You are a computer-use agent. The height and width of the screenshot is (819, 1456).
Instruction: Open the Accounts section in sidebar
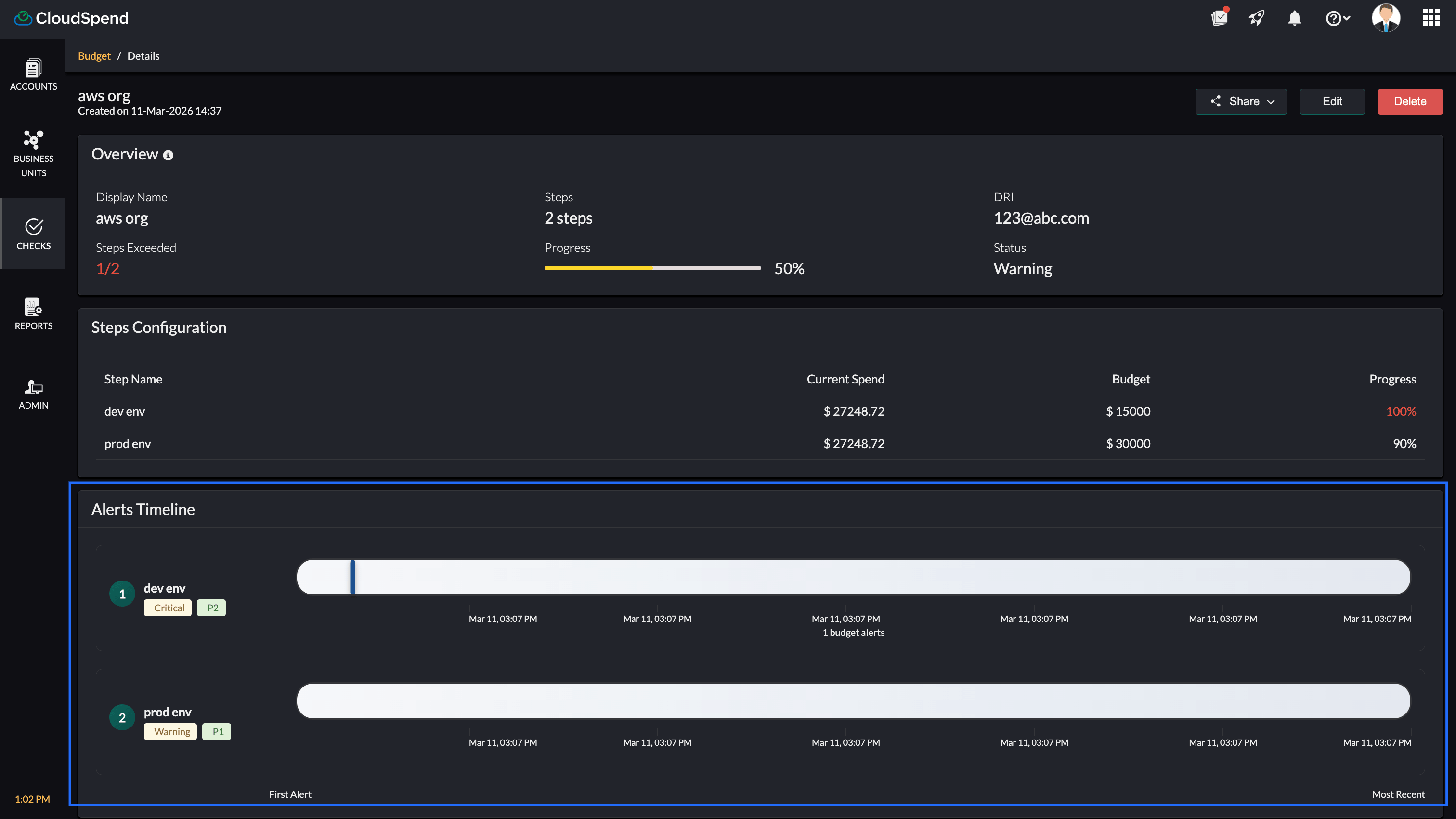point(33,74)
